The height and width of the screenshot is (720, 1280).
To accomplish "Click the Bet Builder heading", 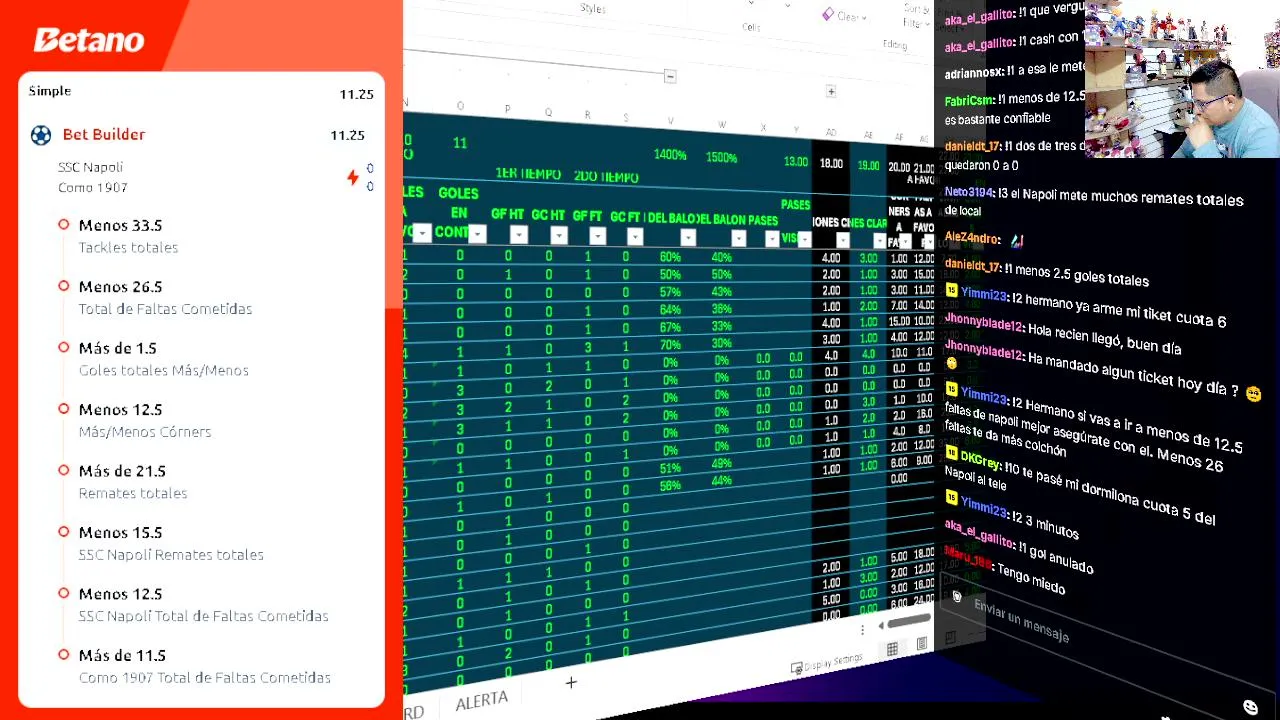I will 104,134.
